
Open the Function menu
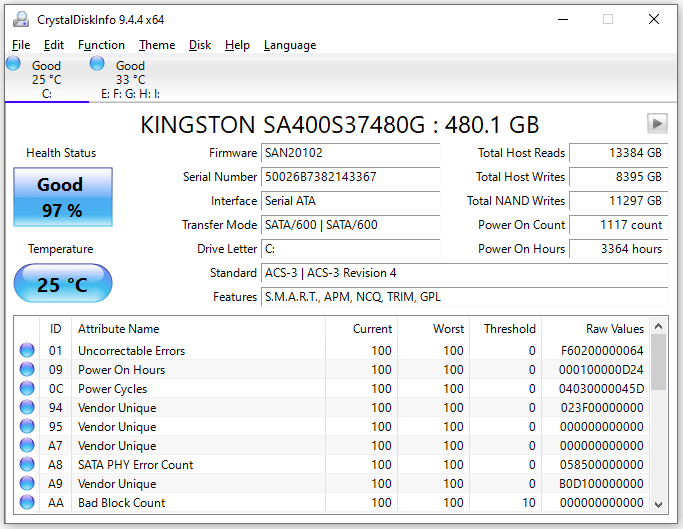pos(101,45)
